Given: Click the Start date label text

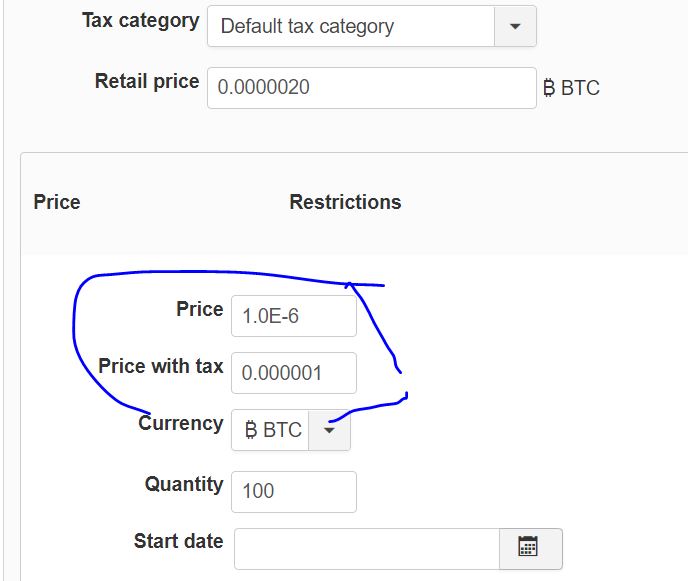Looking at the screenshot, I should point(178,541).
